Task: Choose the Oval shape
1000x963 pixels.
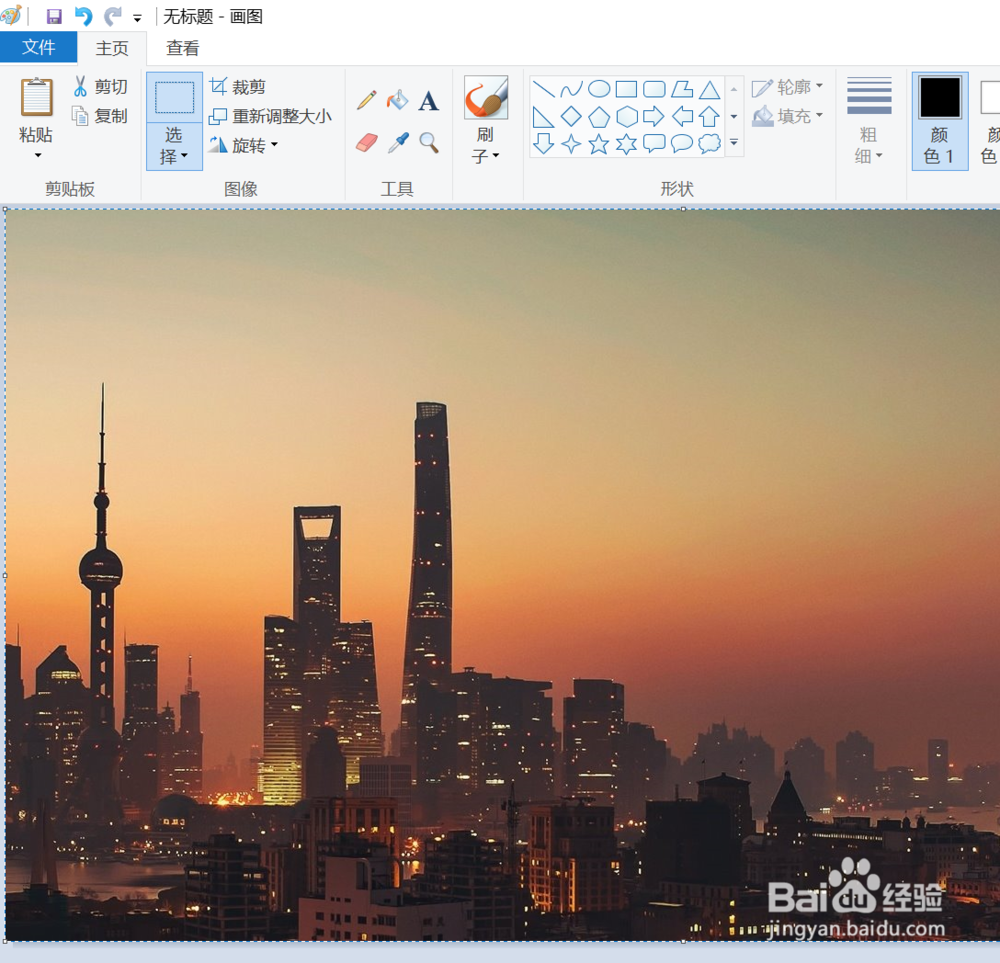Action: click(597, 88)
